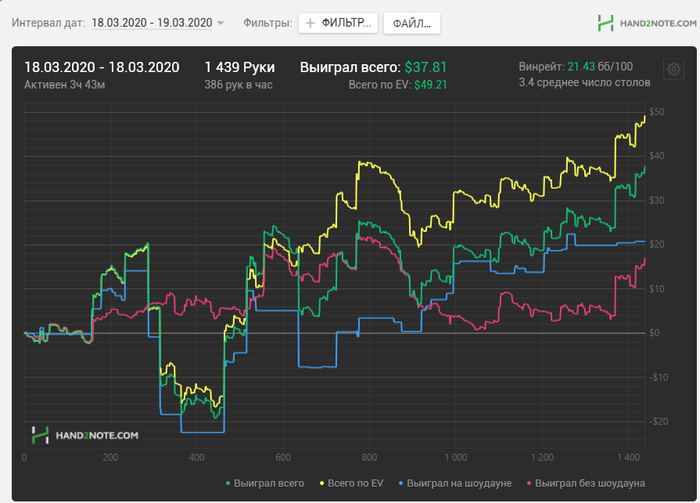Toggle the 'Выиграл без шоудауна' legend series
Viewport: 700px width, 503px height.
pos(586,483)
